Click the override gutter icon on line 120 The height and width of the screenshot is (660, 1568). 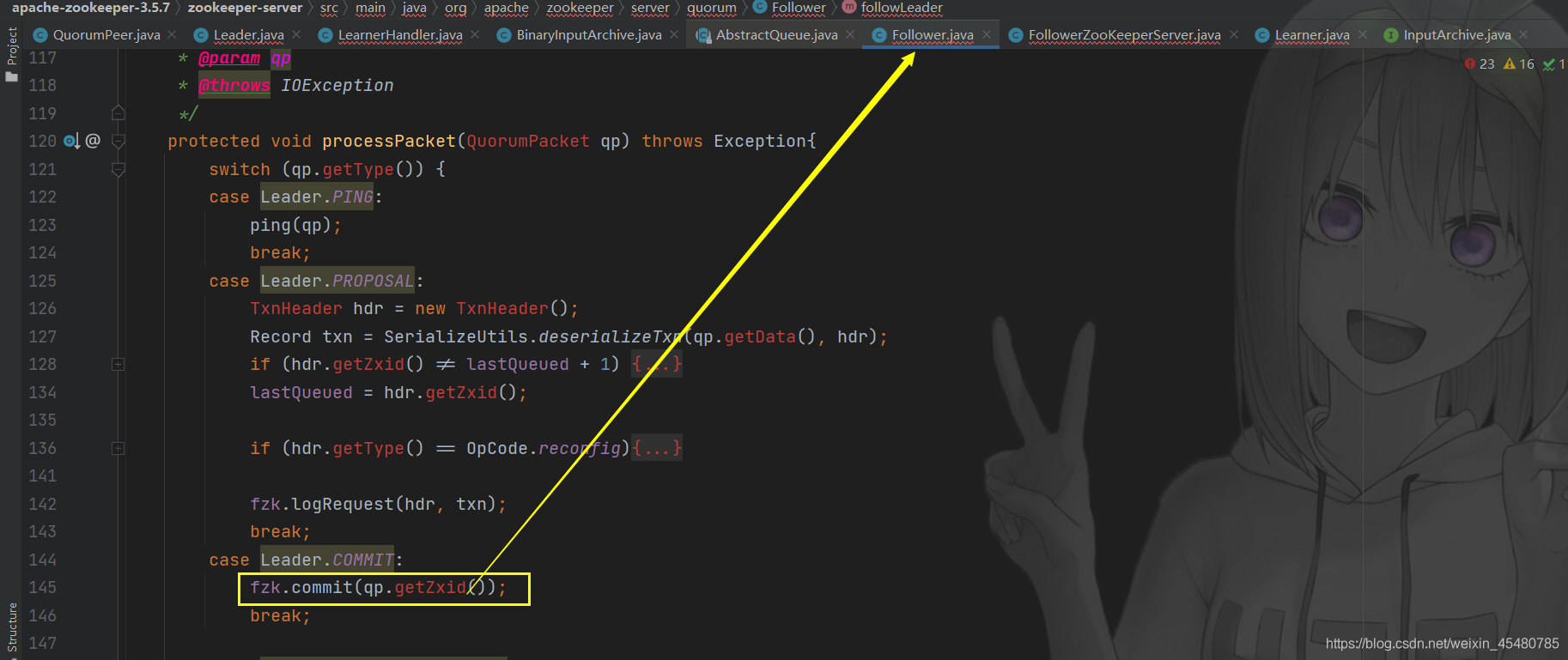tap(71, 141)
